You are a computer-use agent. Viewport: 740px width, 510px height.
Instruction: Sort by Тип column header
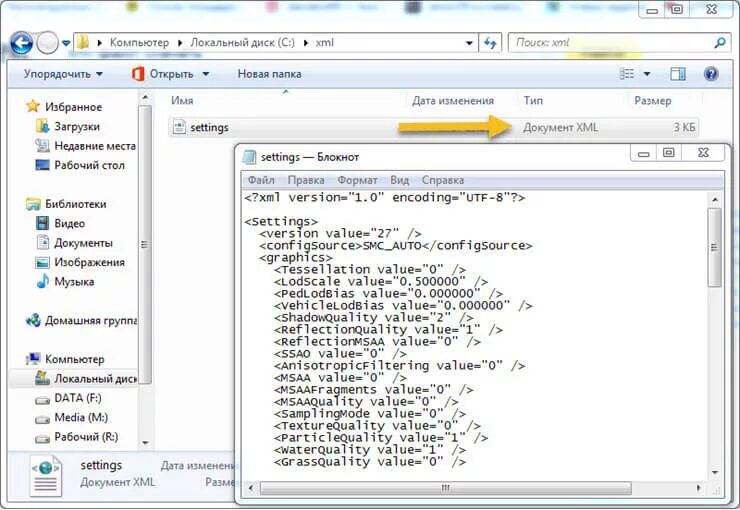[533, 100]
